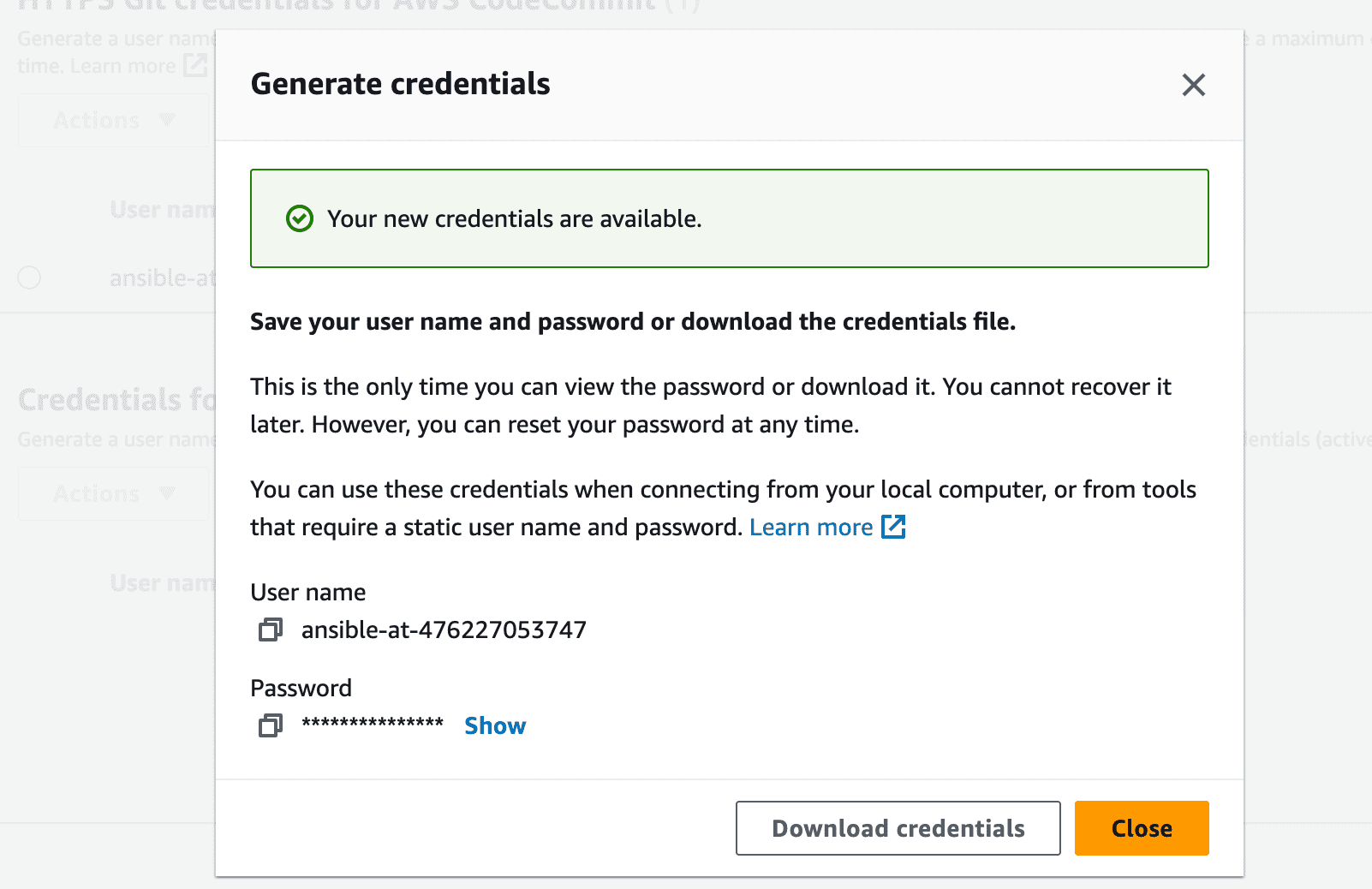The width and height of the screenshot is (1372, 889).
Task: Click the masked password asterisks
Action: click(x=373, y=725)
